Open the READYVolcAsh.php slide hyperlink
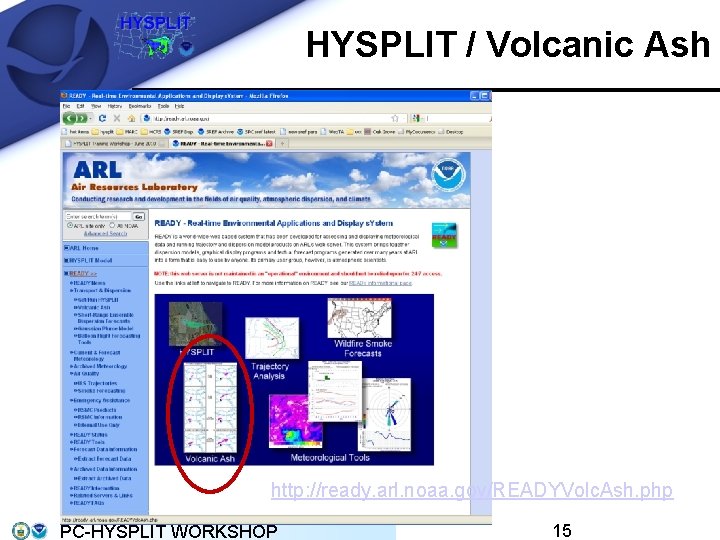Screen dimensions: 720x540 coord(472,490)
